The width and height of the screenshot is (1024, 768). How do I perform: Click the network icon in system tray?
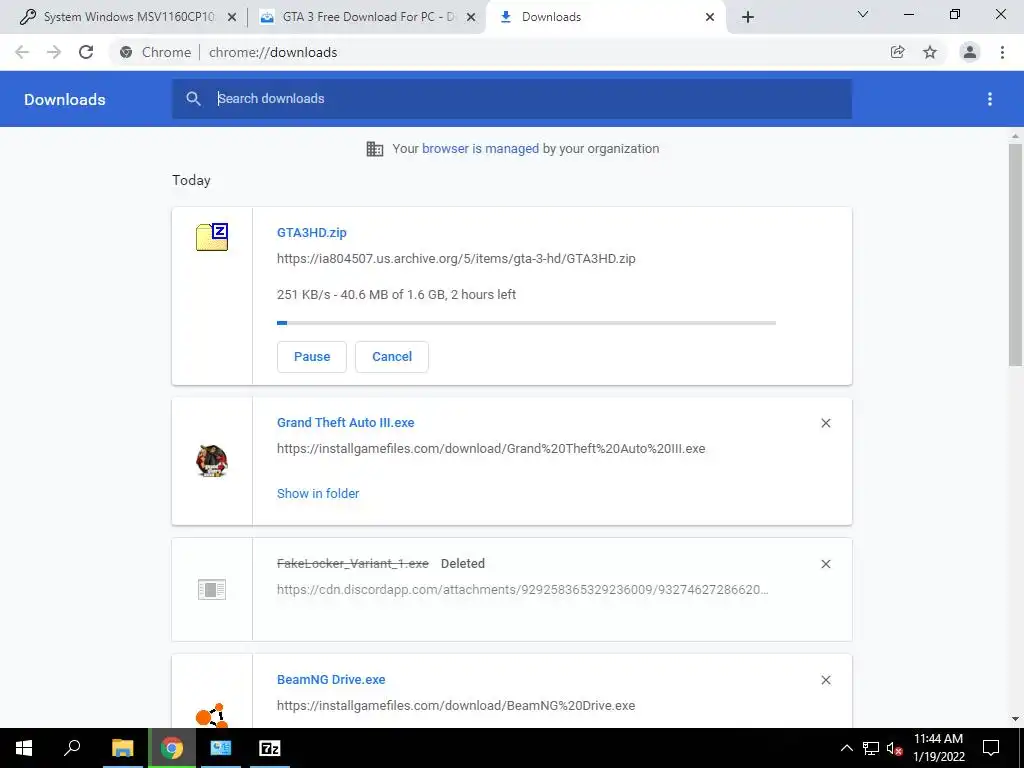pos(871,748)
